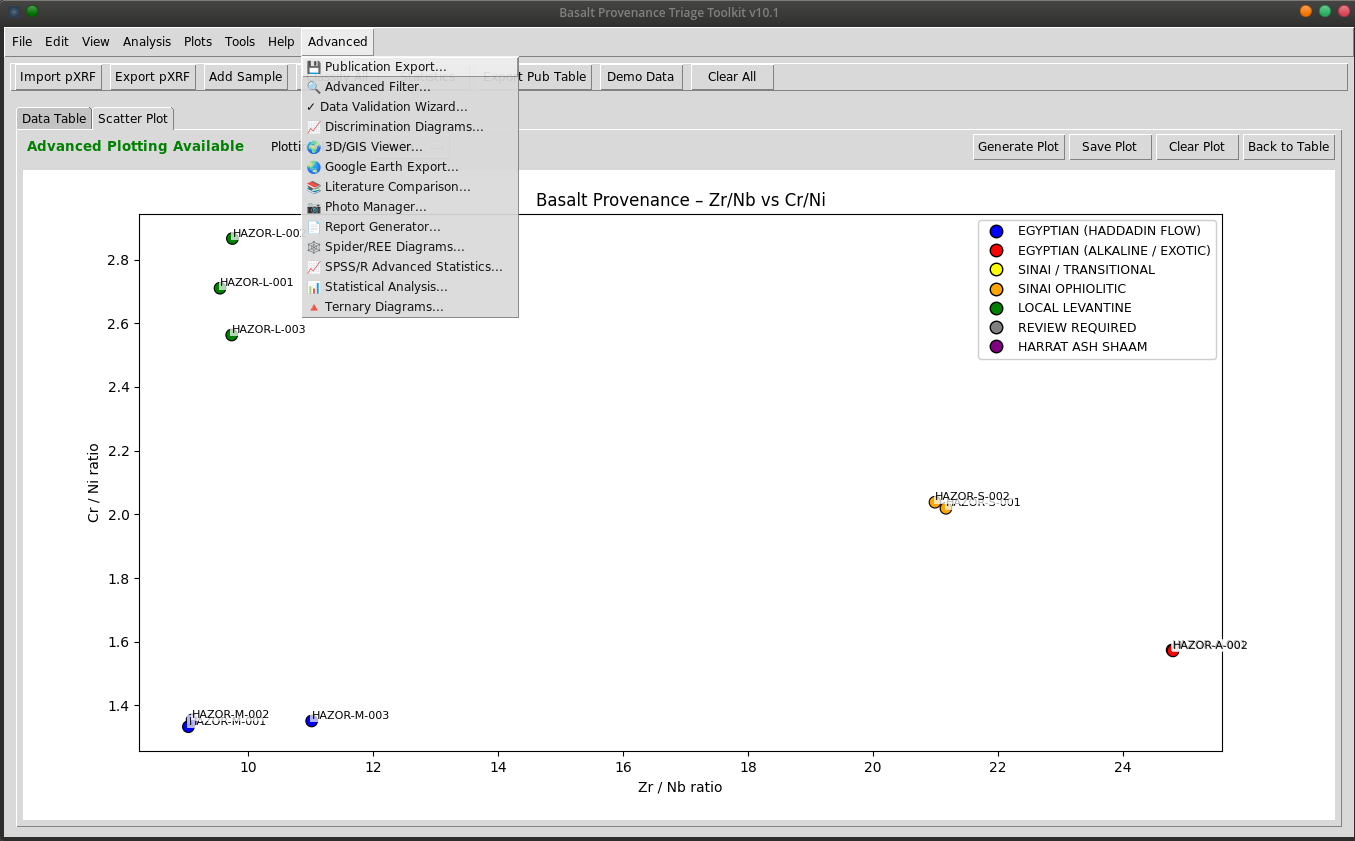Open the 3D/GIS Viewer globe icon
The image size is (1355, 841).
pyautogui.click(x=313, y=146)
